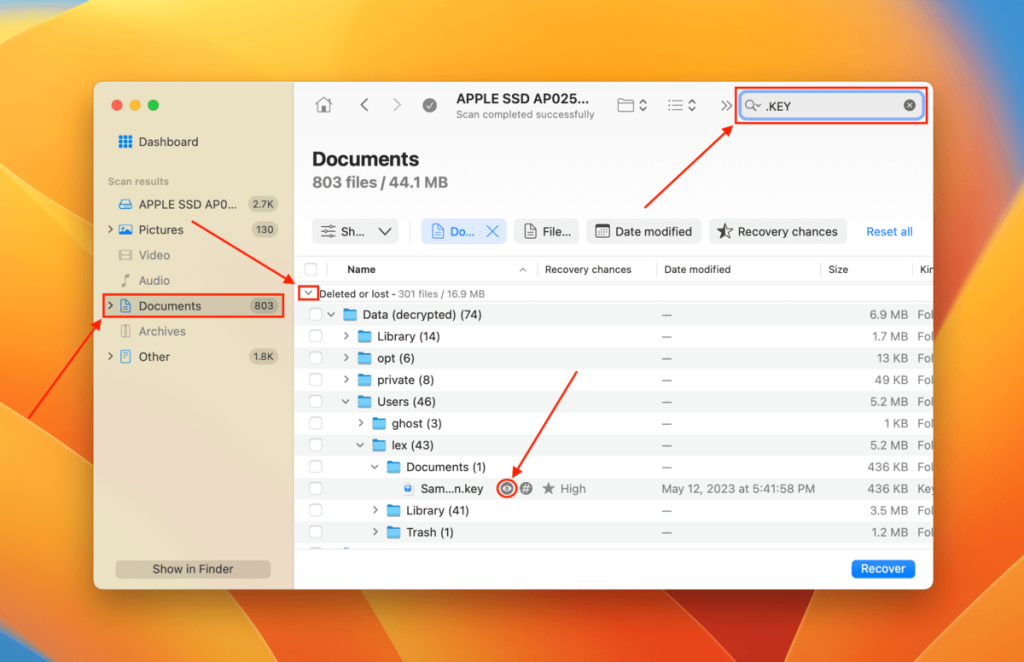Open Recovery chances filter
The image size is (1024, 662).
pos(777,232)
